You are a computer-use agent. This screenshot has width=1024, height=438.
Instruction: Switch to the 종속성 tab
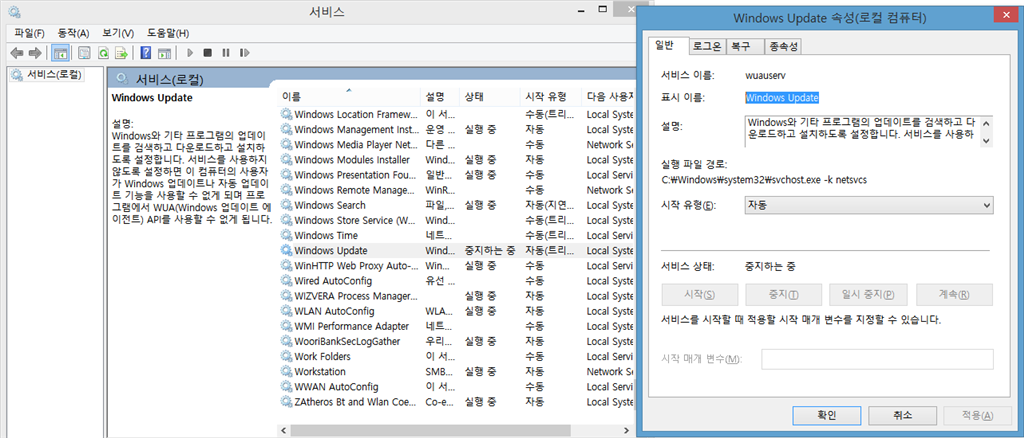point(783,46)
